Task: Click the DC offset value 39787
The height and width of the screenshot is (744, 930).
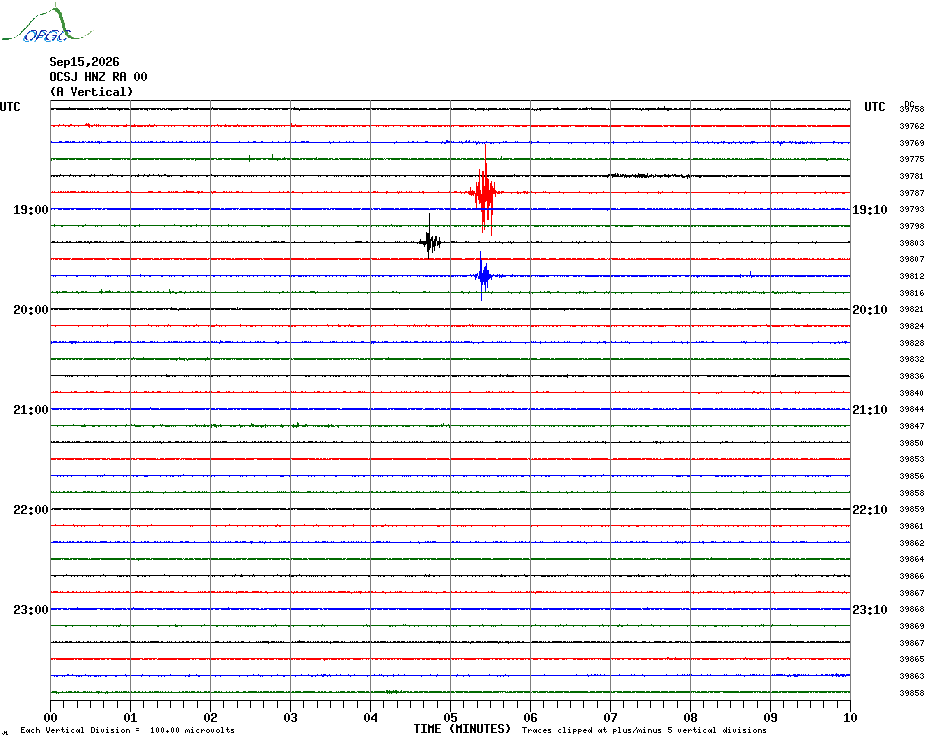Action: tap(912, 193)
